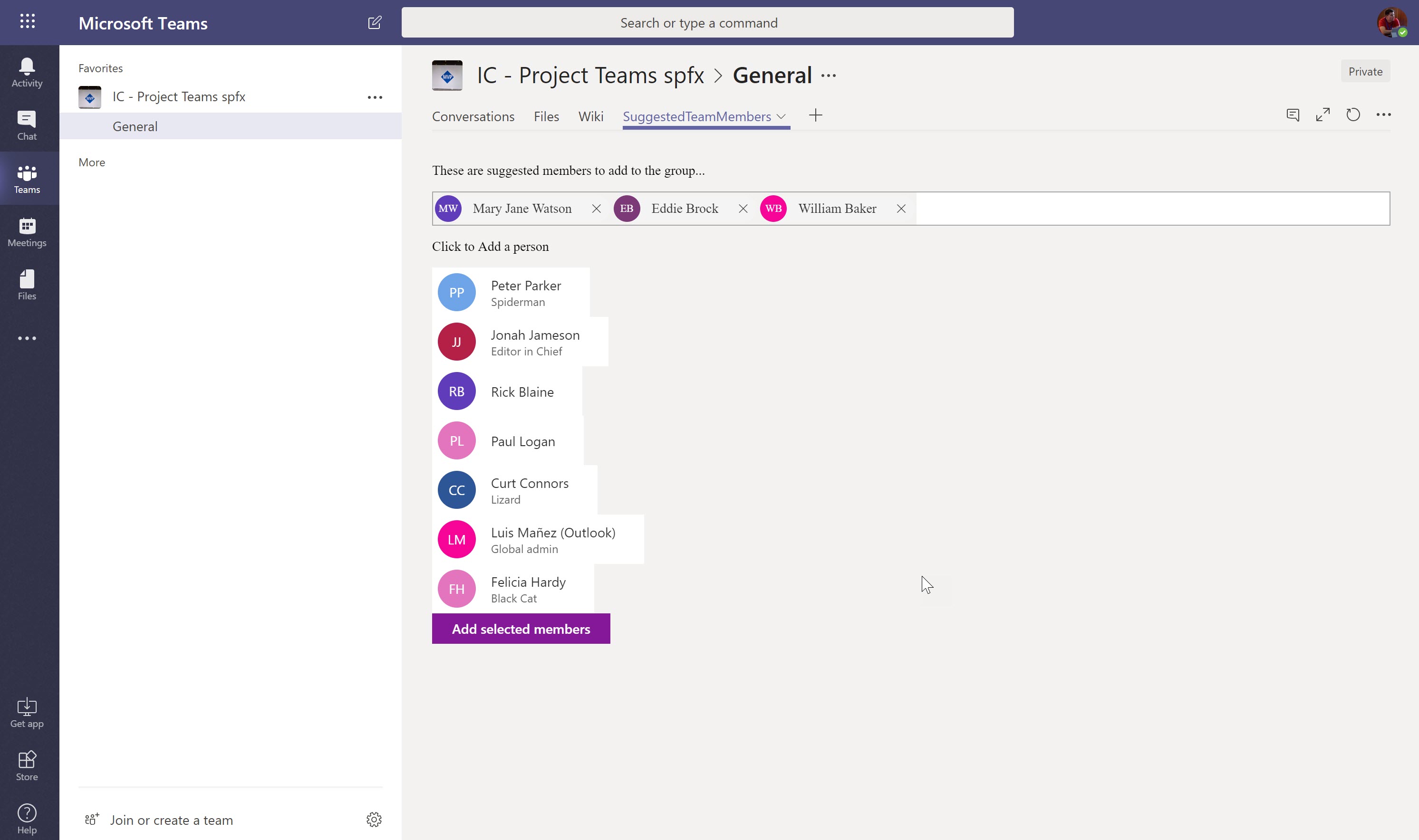Click the more options menu in toolbar
The height and width of the screenshot is (840, 1419).
click(x=1383, y=115)
